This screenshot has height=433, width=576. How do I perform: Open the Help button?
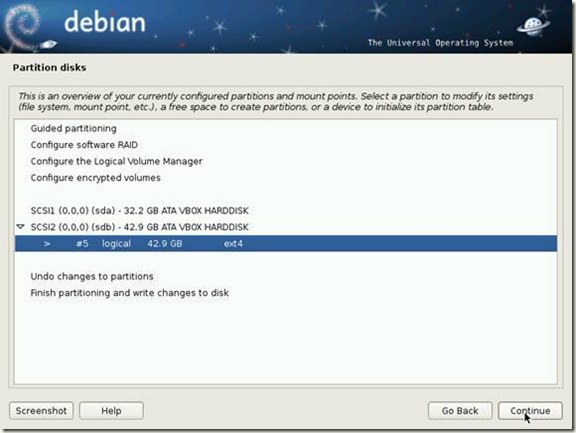point(111,411)
